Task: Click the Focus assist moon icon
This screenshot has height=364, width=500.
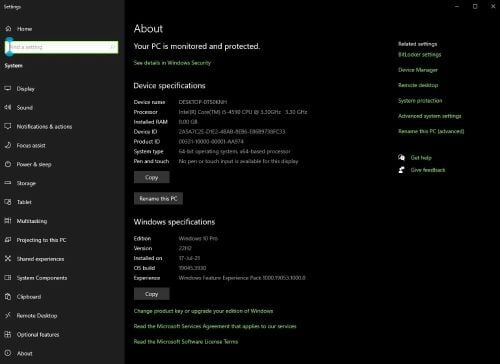Action: [8, 145]
